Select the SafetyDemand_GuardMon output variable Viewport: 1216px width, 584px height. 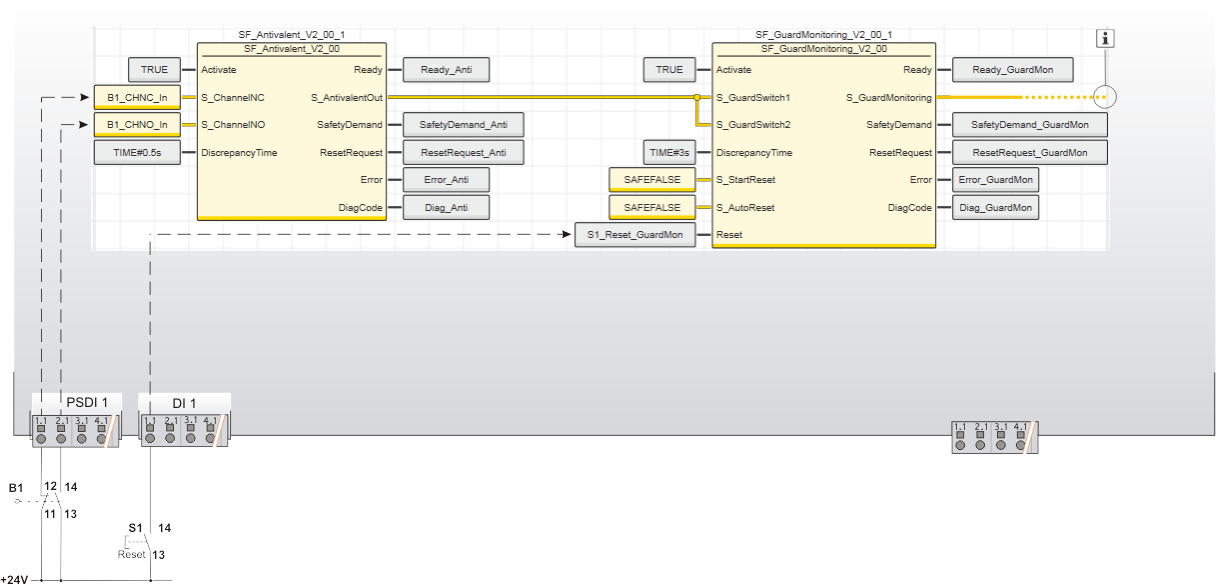(x=1029, y=125)
